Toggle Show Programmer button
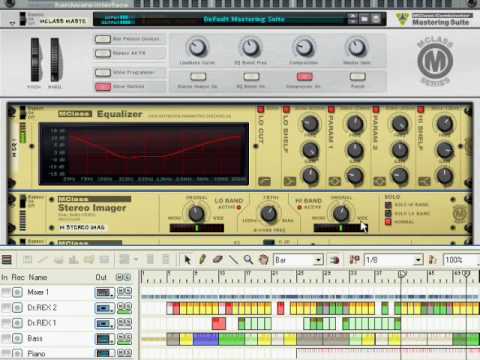 pyautogui.click(x=103, y=72)
